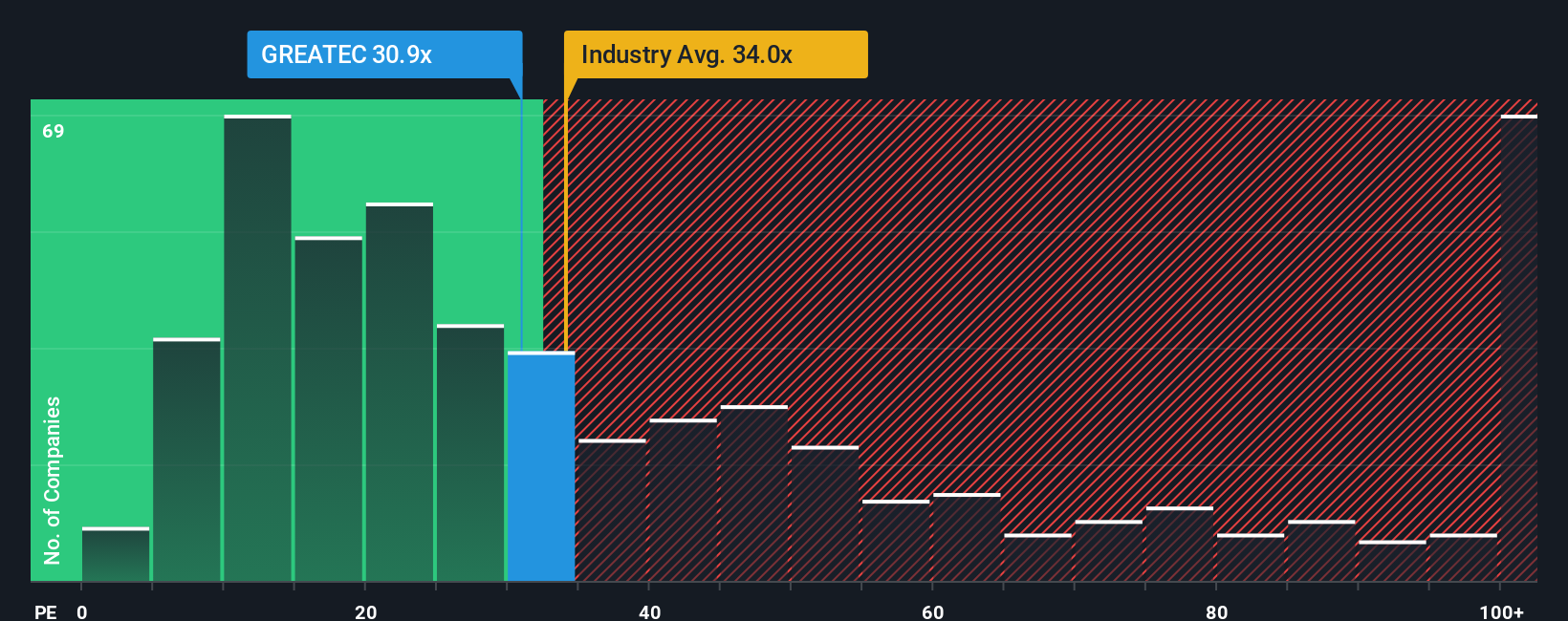Select the hatched bar spanning PE 45-50
The image size is (1568, 621).
(x=754, y=493)
